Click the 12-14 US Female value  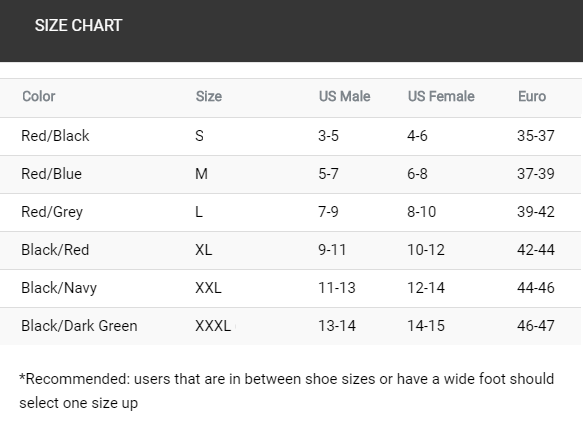(x=426, y=288)
